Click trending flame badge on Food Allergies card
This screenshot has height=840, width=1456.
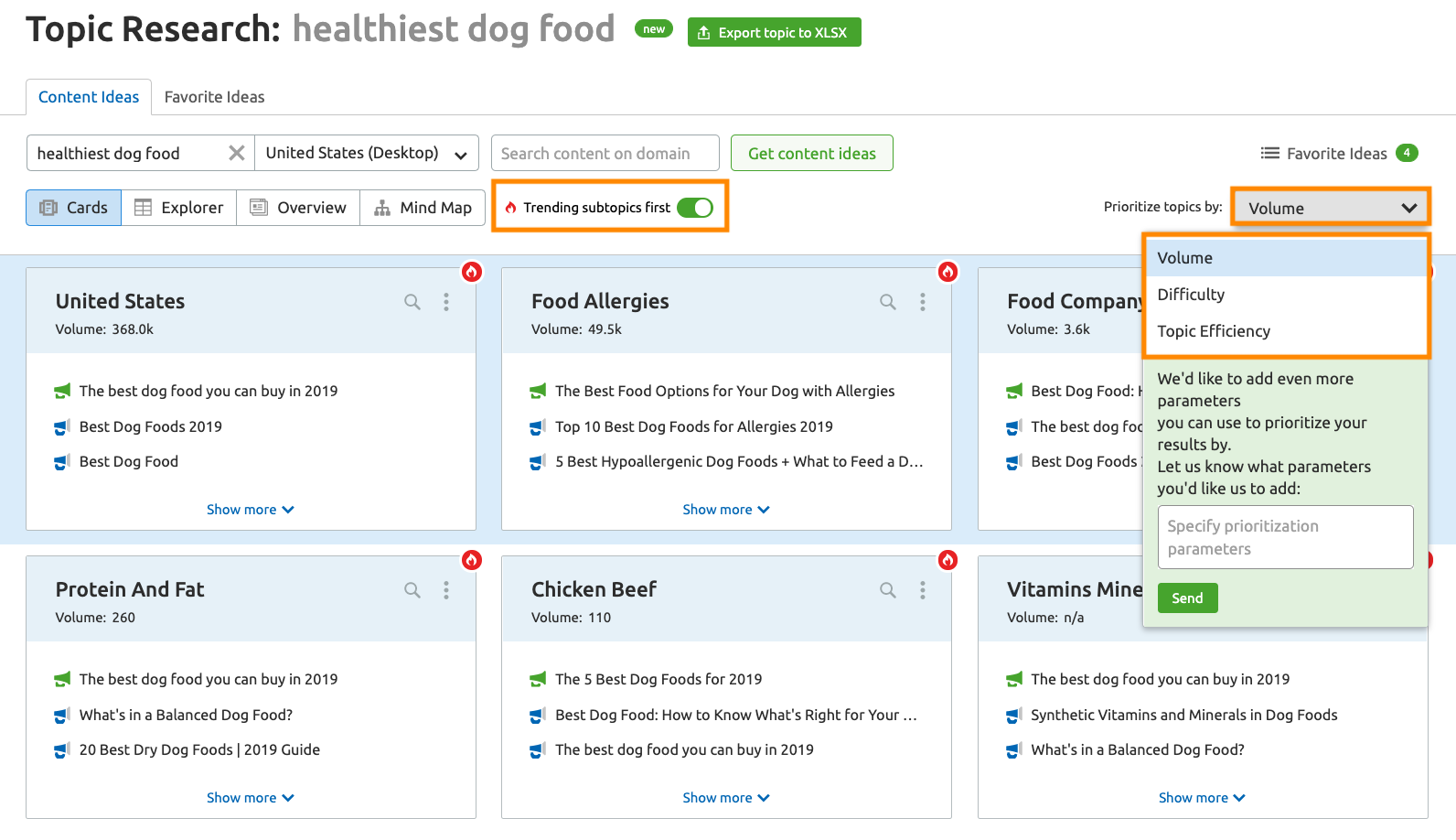tap(947, 272)
